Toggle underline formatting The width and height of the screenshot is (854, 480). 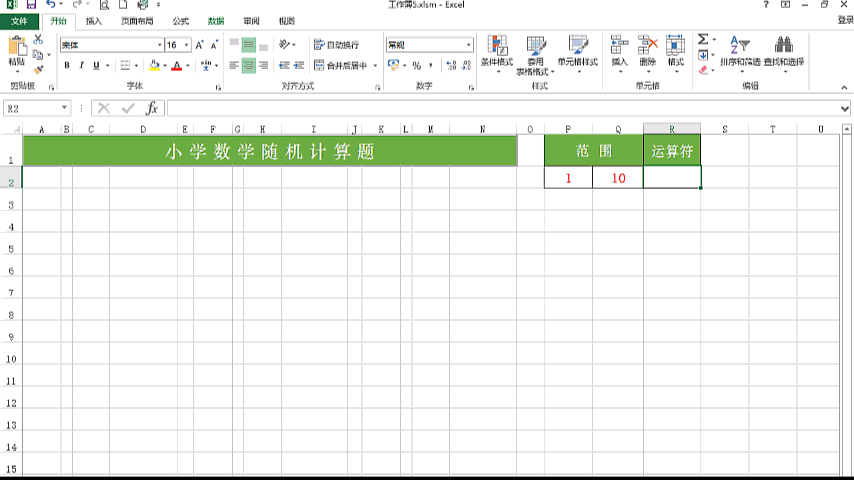(96, 65)
